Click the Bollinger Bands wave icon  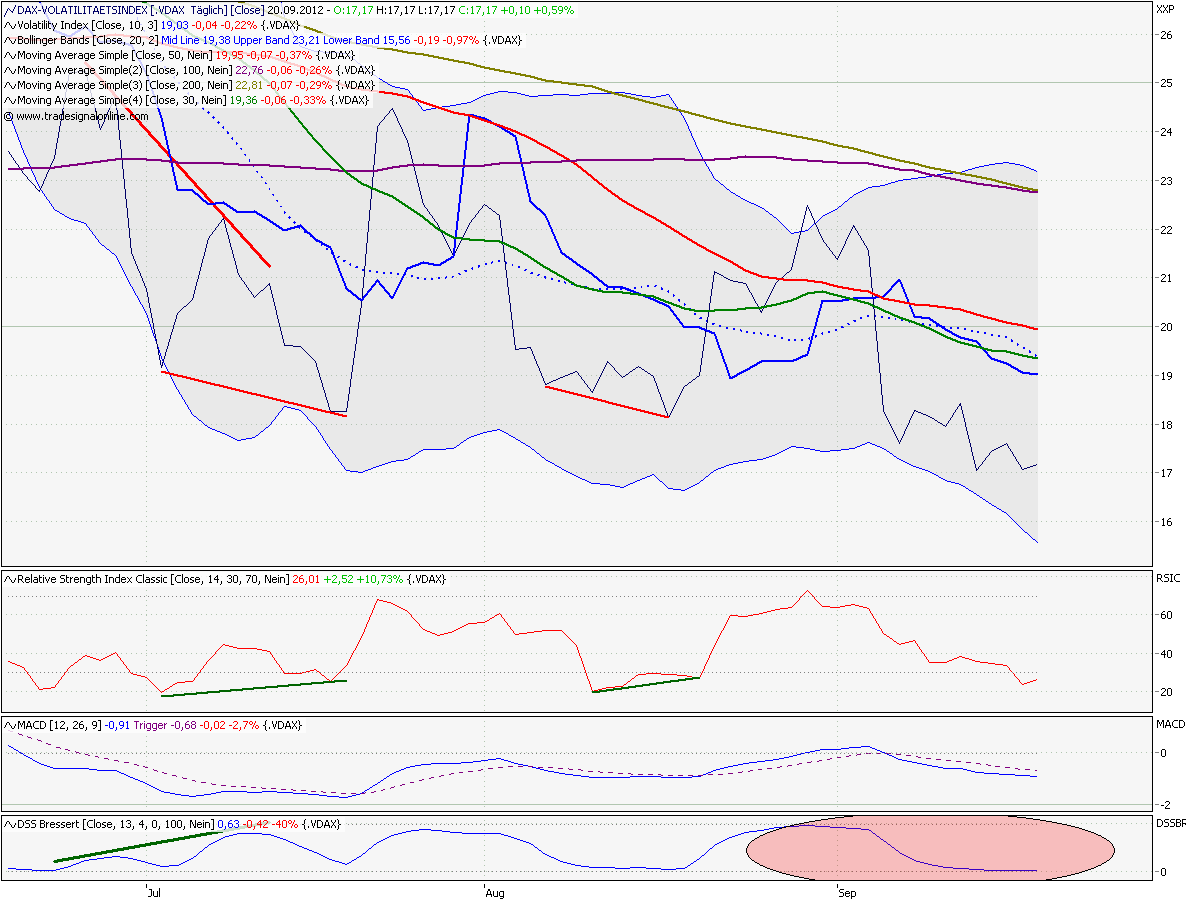[8, 40]
